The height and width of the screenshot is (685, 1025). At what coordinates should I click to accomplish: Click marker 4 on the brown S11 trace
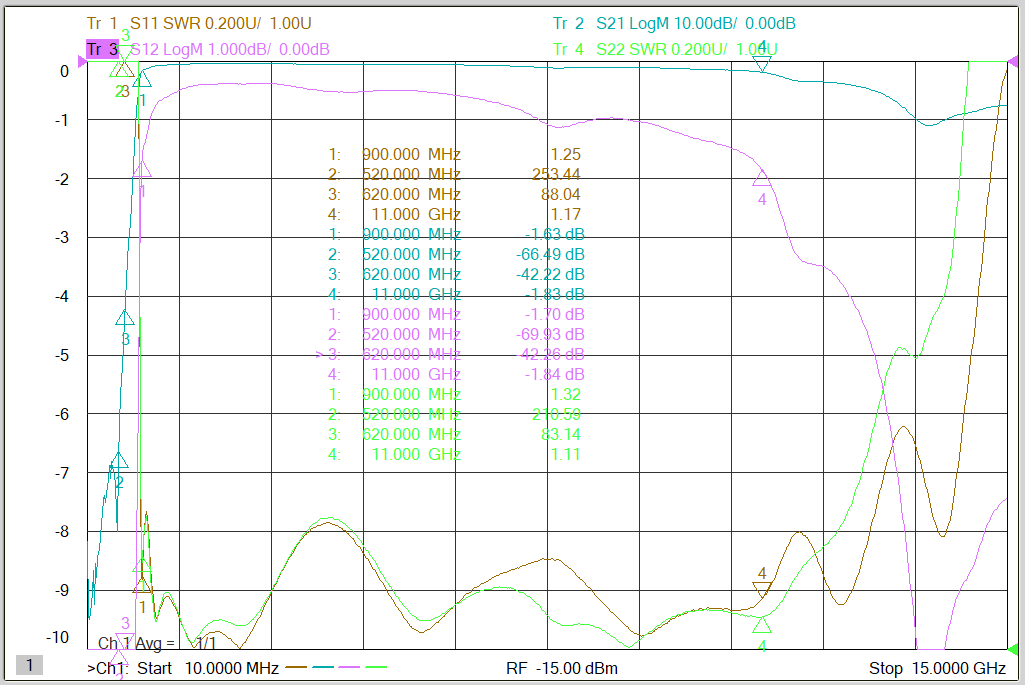[x=762, y=590]
